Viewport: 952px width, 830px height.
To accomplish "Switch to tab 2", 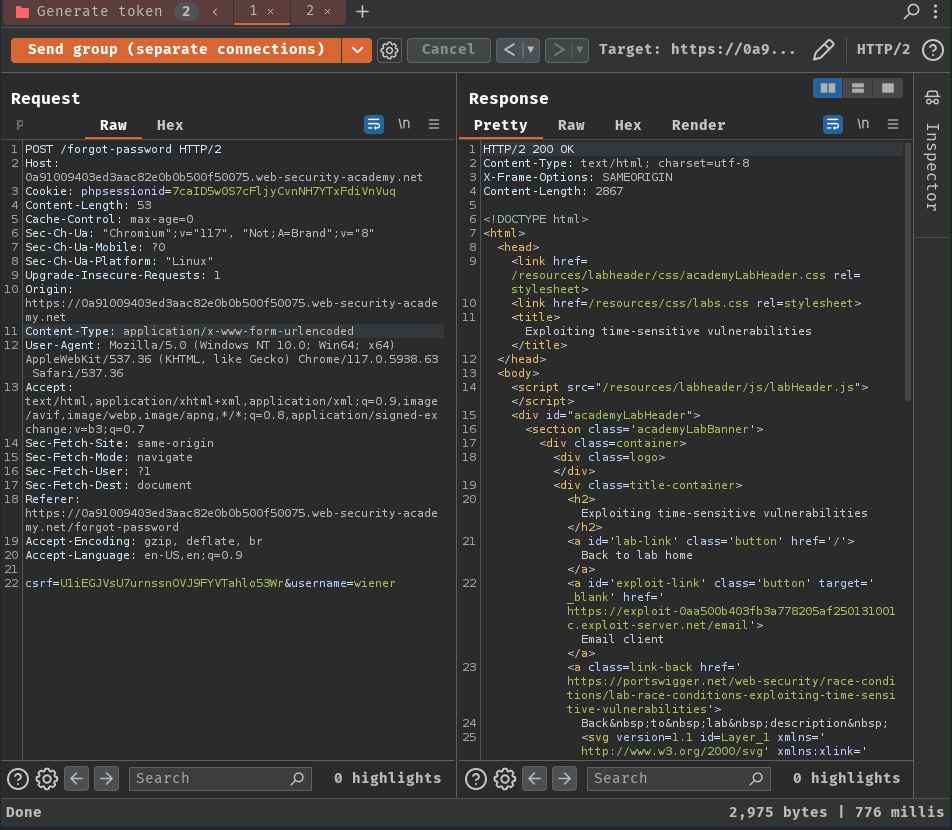I will click(x=310, y=11).
